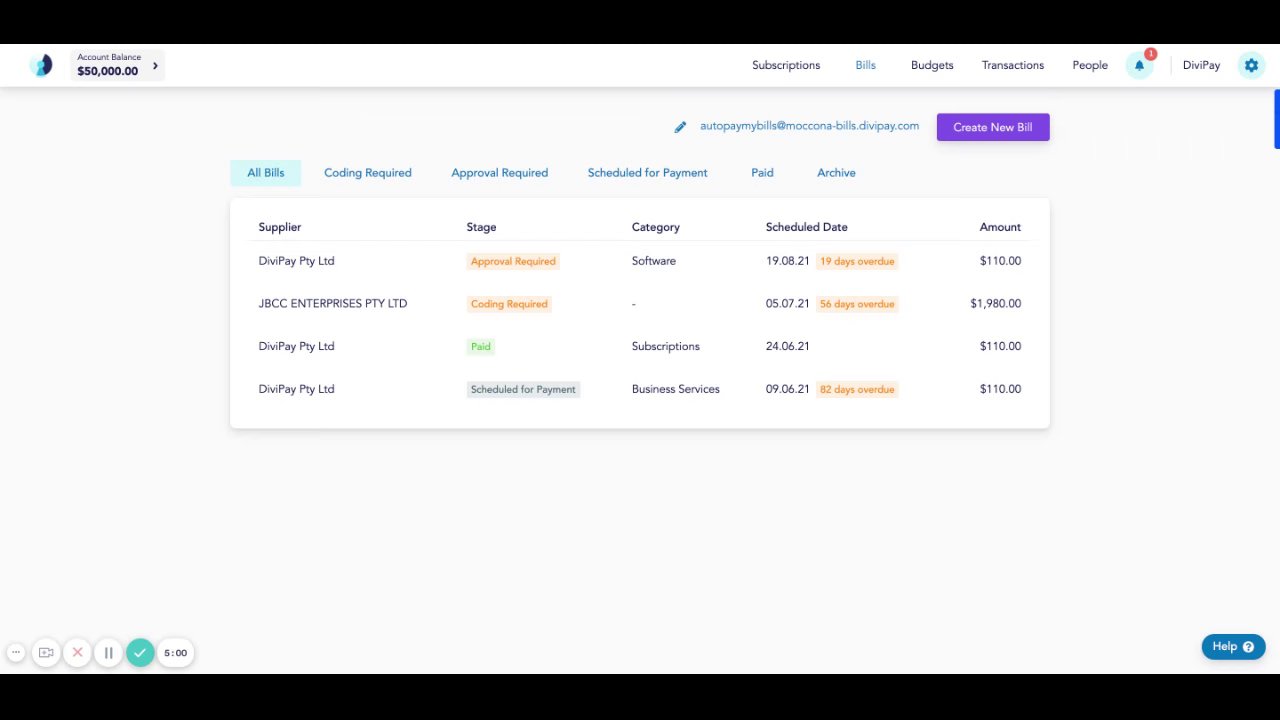Open the settings gear icon
This screenshot has height=720, width=1280.
click(1251, 65)
